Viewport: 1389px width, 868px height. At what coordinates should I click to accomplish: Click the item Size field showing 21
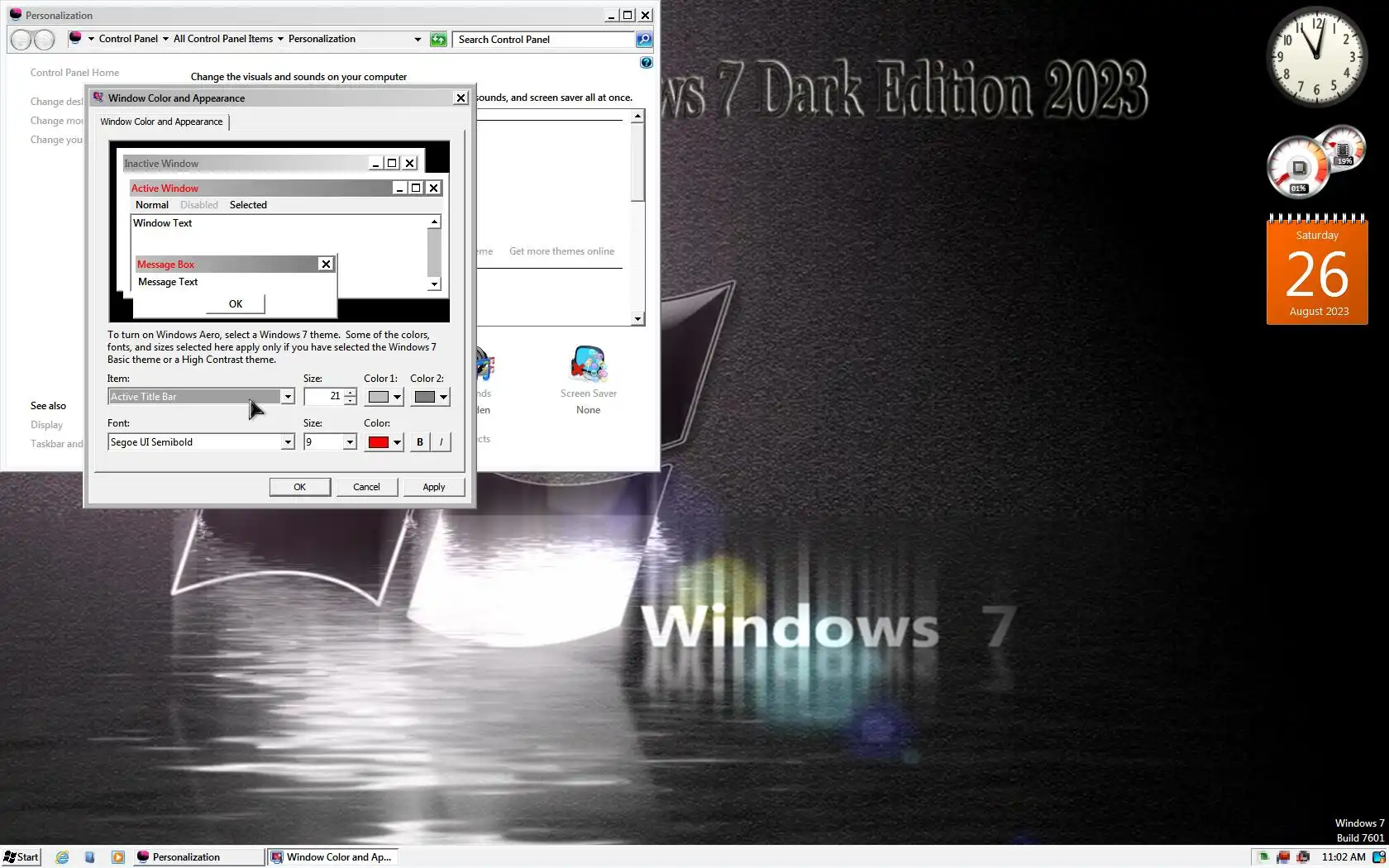323,397
